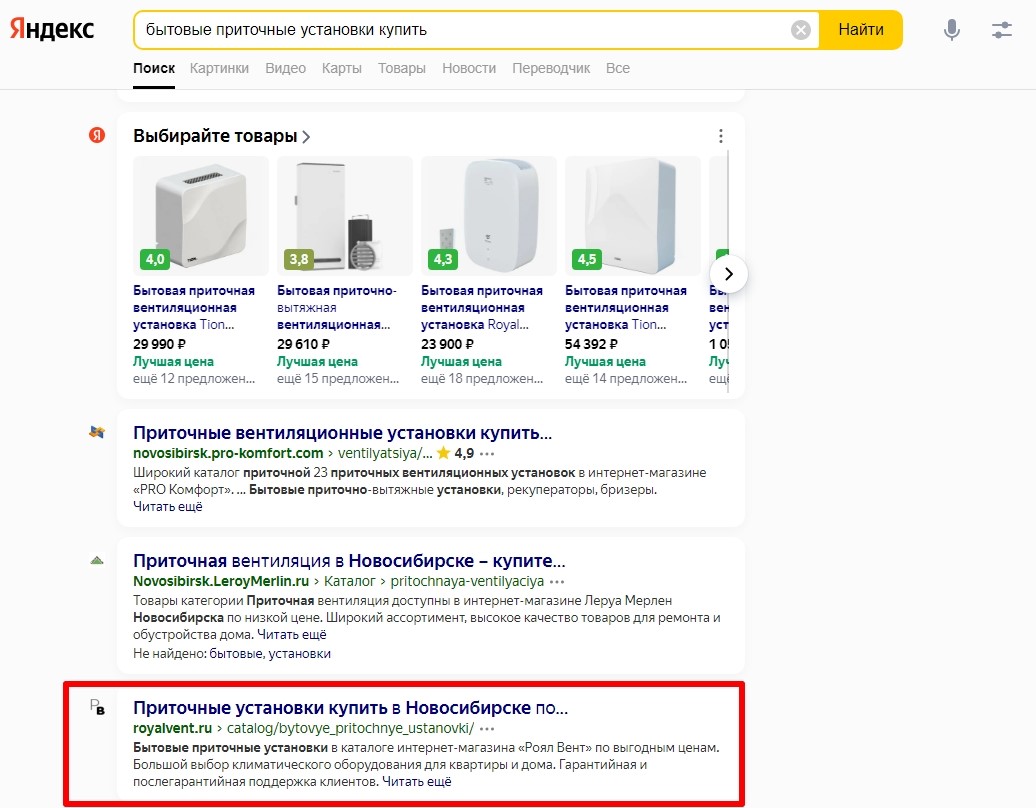The image size is (1036, 808).
Task: Open Royal product thumbnail priced 23 900 ₽
Action: [x=489, y=215]
